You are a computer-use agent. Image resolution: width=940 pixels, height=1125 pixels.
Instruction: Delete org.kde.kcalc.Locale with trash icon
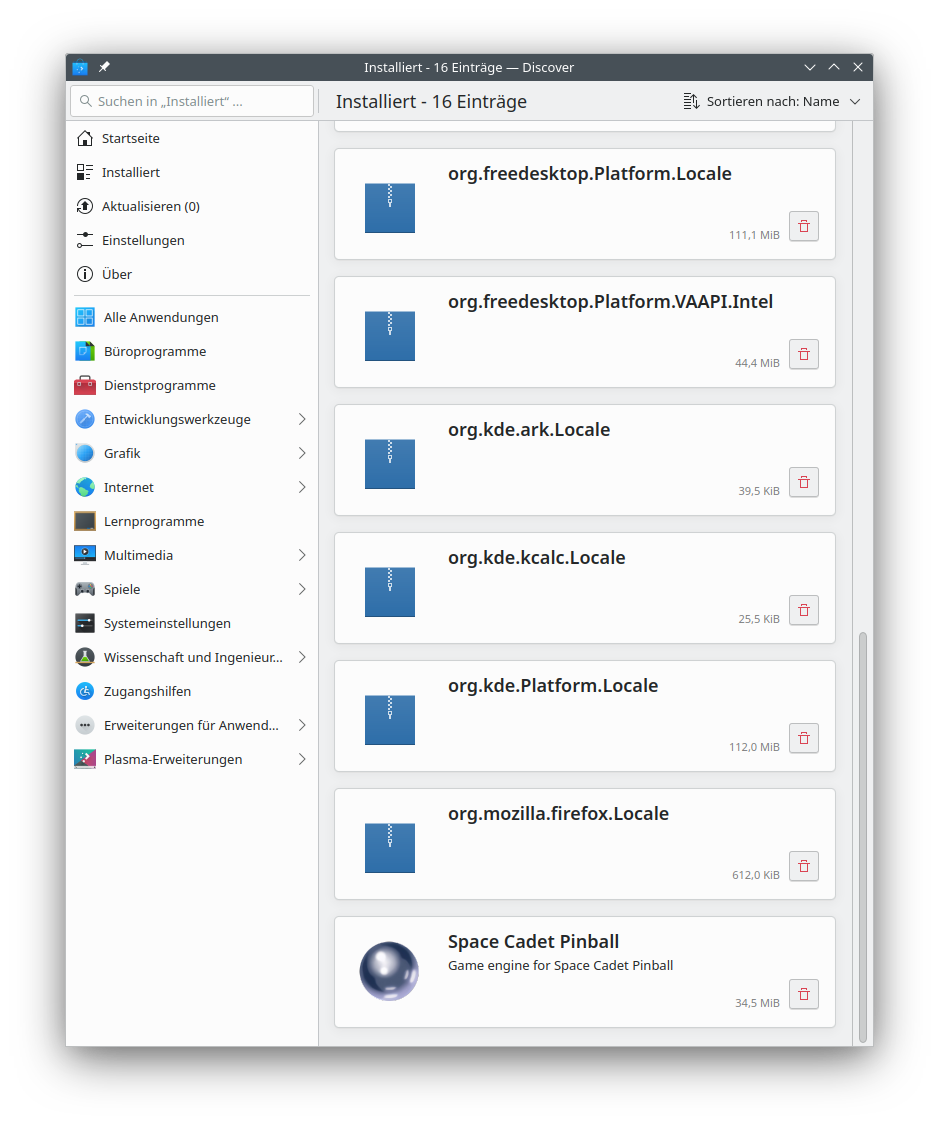click(804, 610)
